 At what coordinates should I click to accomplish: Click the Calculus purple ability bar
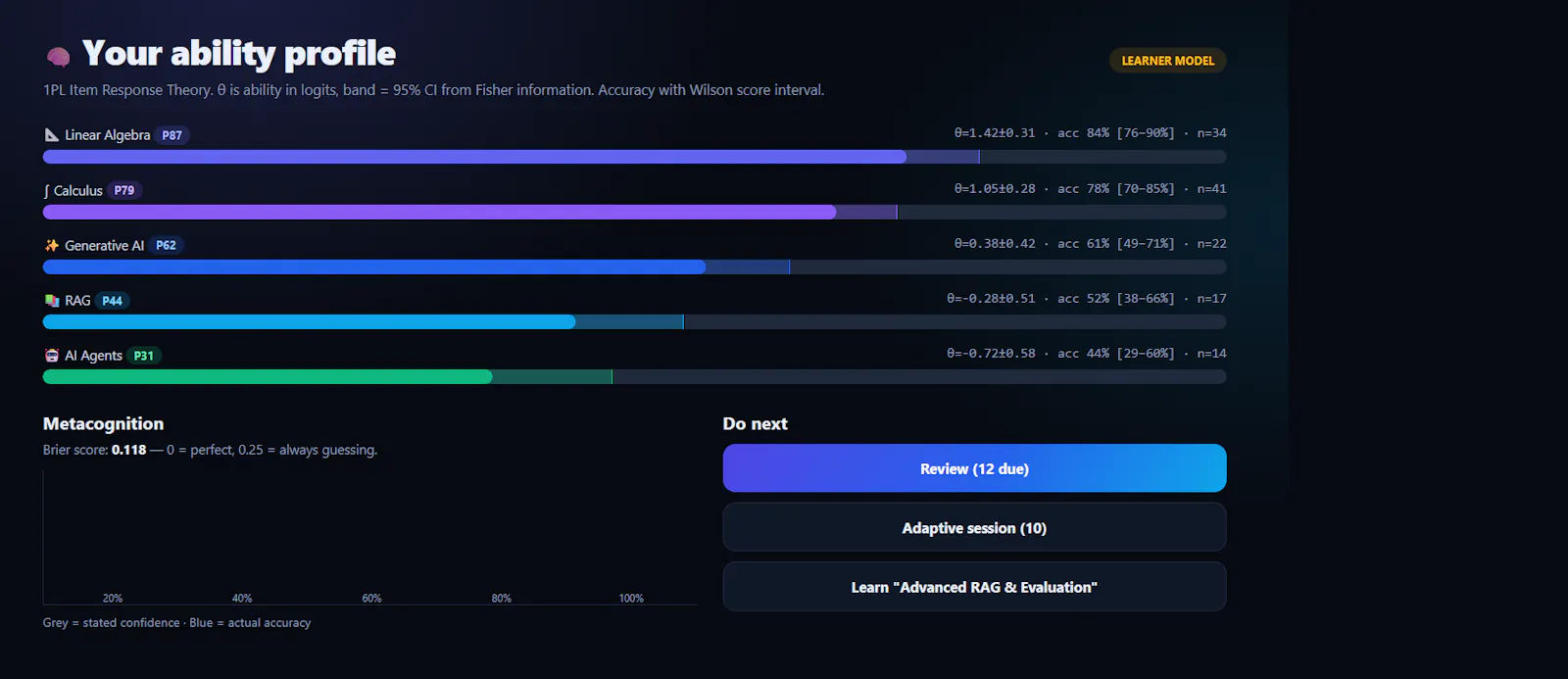tap(634, 212)
